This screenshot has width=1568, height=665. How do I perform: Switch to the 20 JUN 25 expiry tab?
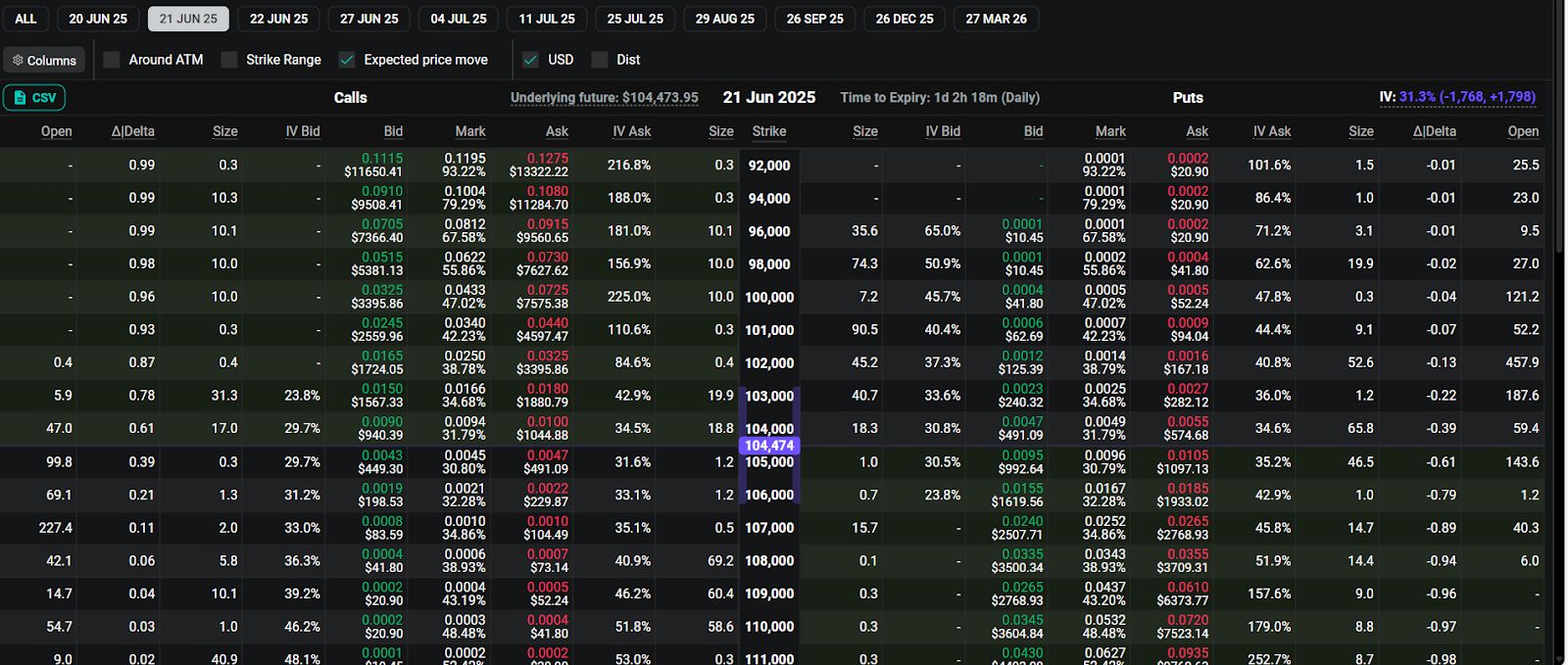click(98, 19)
